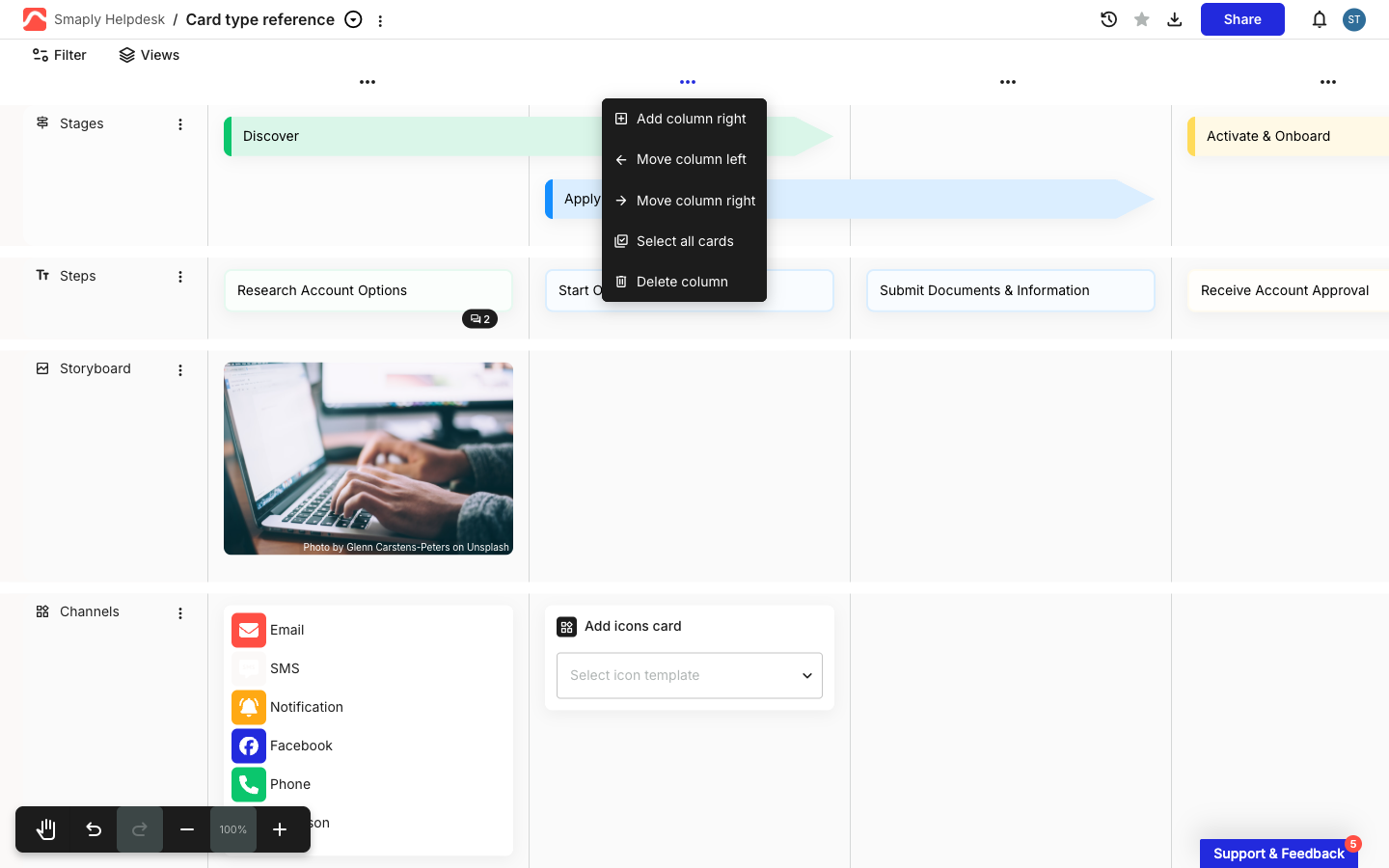Click the Share button
1389x868 pixels.
(x=1242, y=19)
